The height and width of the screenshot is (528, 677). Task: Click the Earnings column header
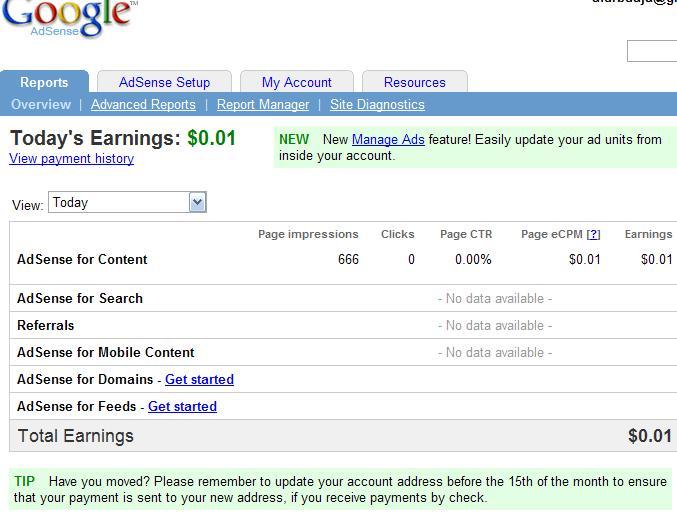click(x=649, y=234)
